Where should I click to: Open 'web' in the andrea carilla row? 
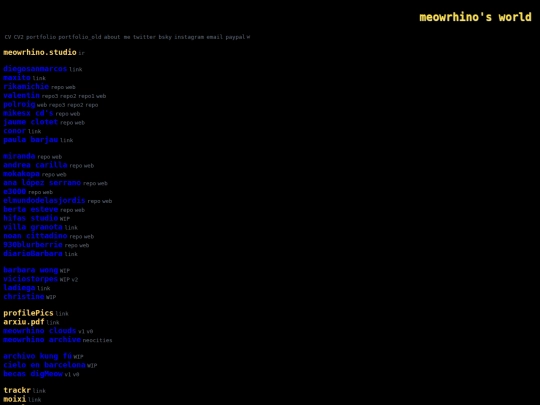click(89, 166)
